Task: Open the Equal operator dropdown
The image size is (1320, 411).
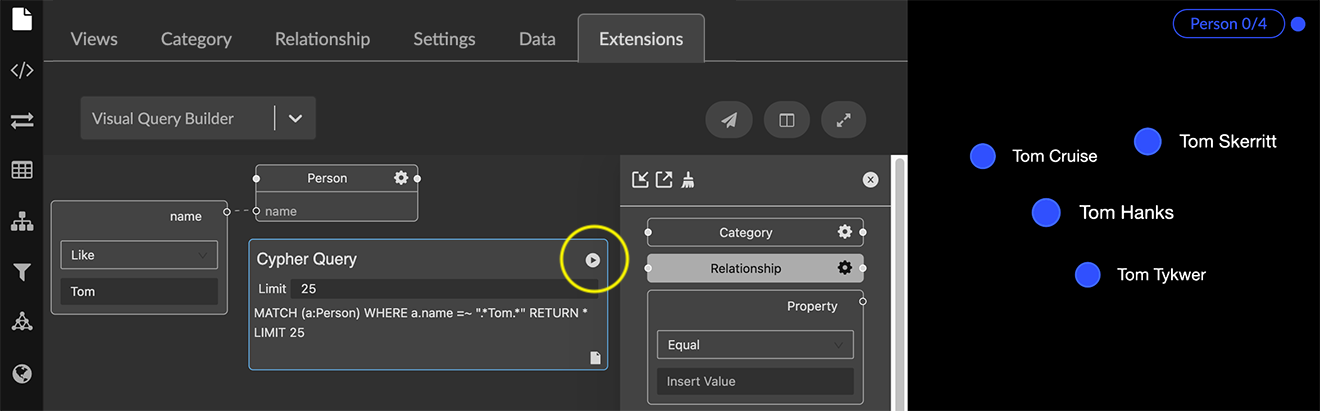Action: click(x=754, y=345)
